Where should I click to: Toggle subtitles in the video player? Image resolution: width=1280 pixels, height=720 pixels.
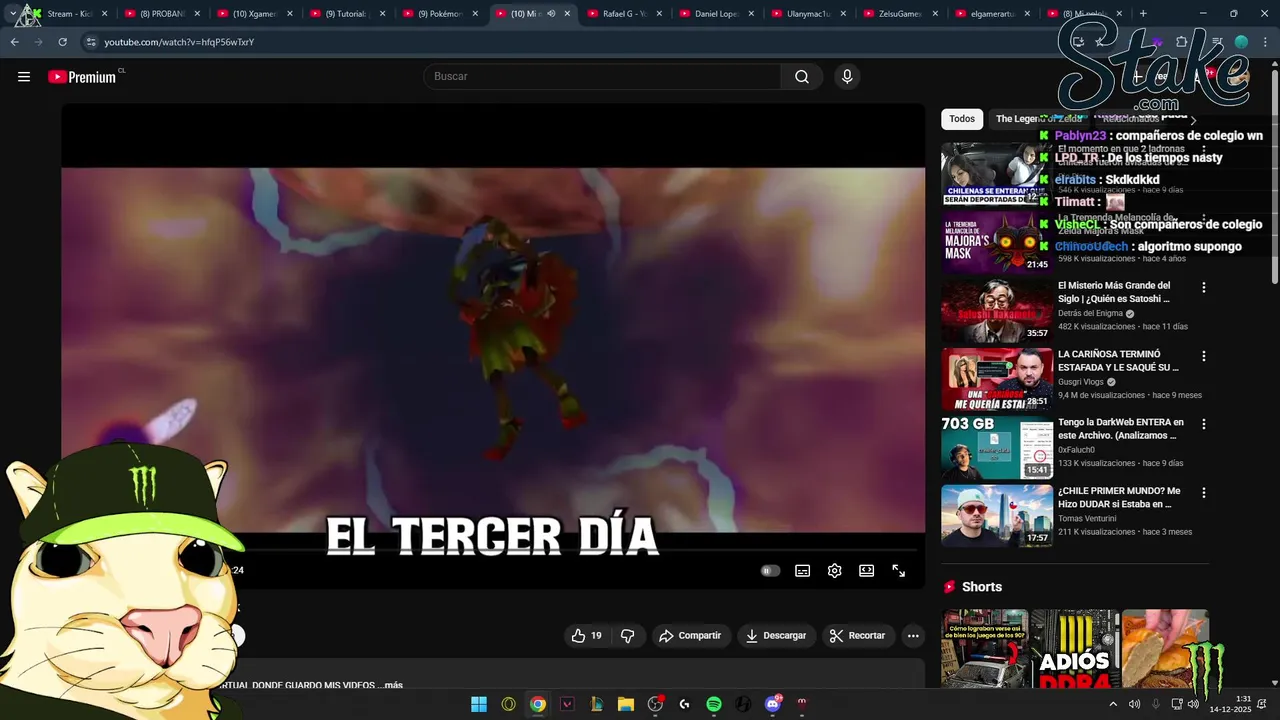point(802,571)
